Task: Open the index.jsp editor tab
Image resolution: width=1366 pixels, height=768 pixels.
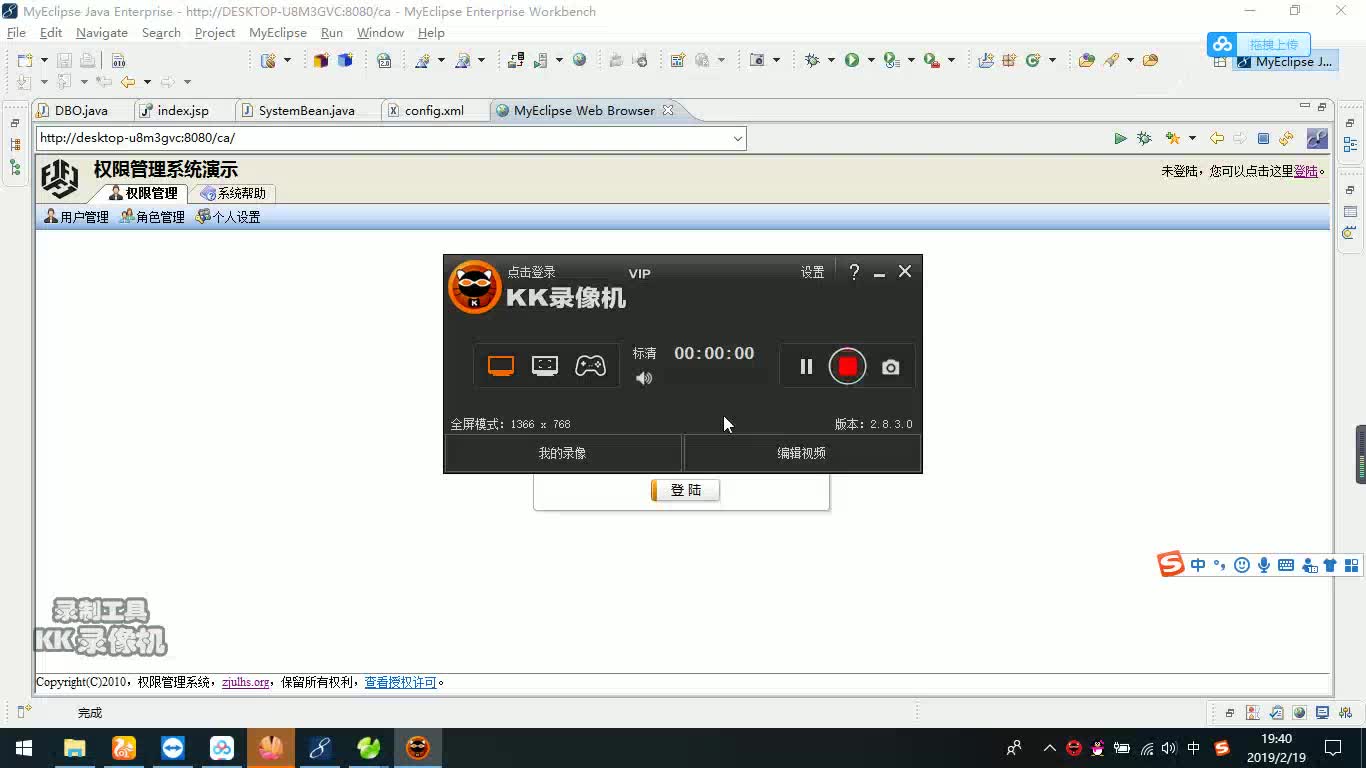Action: coord(183,110)
